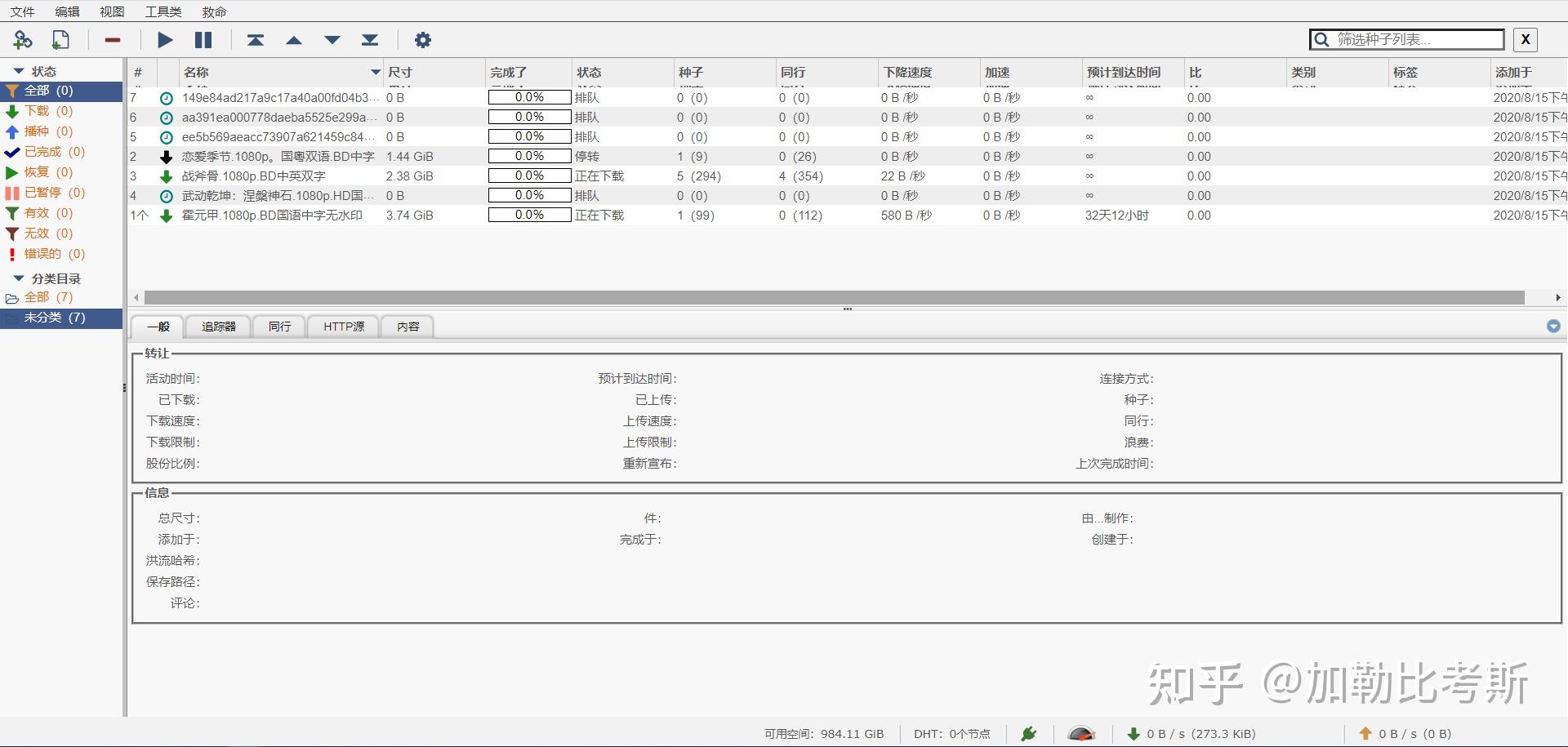Open the 救命 menu
Image resolution: width=1568 pixels, height=747 pixels.
214,11
